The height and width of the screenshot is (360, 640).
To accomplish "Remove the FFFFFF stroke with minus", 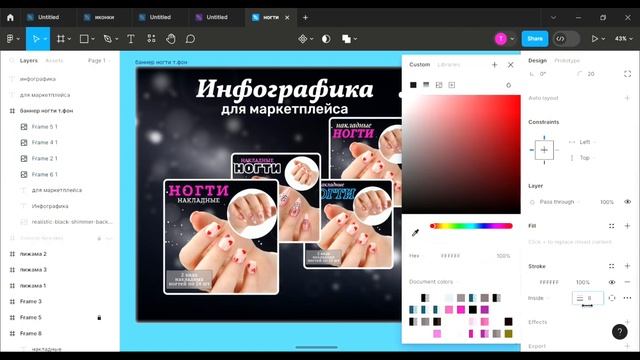I will pos(627,282).
